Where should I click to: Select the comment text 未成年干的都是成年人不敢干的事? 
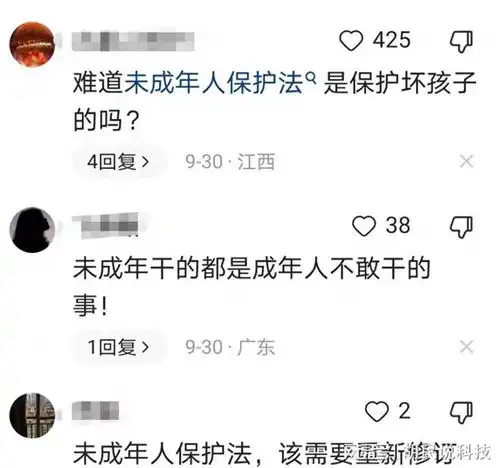click(252, 287)
